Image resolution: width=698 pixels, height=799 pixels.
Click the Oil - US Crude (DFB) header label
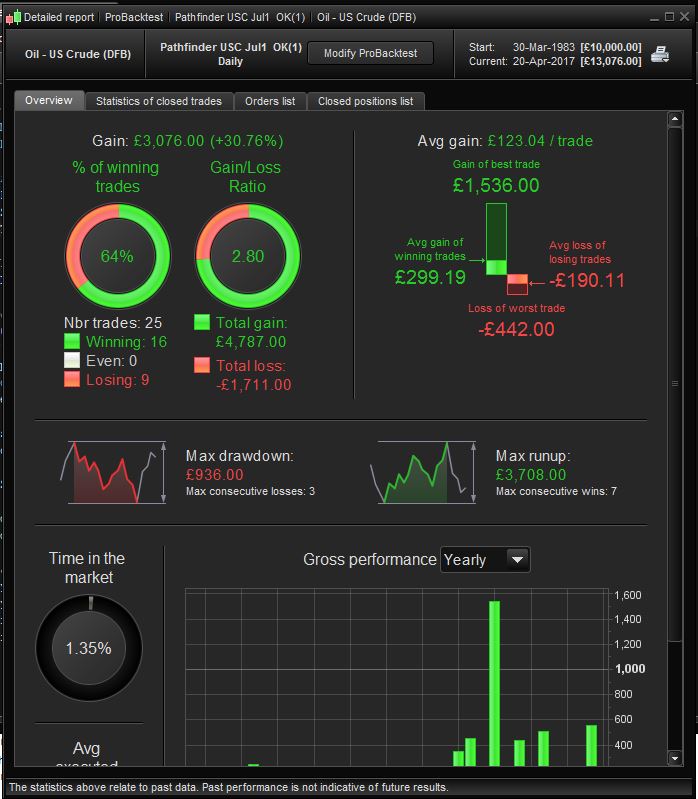78,54
